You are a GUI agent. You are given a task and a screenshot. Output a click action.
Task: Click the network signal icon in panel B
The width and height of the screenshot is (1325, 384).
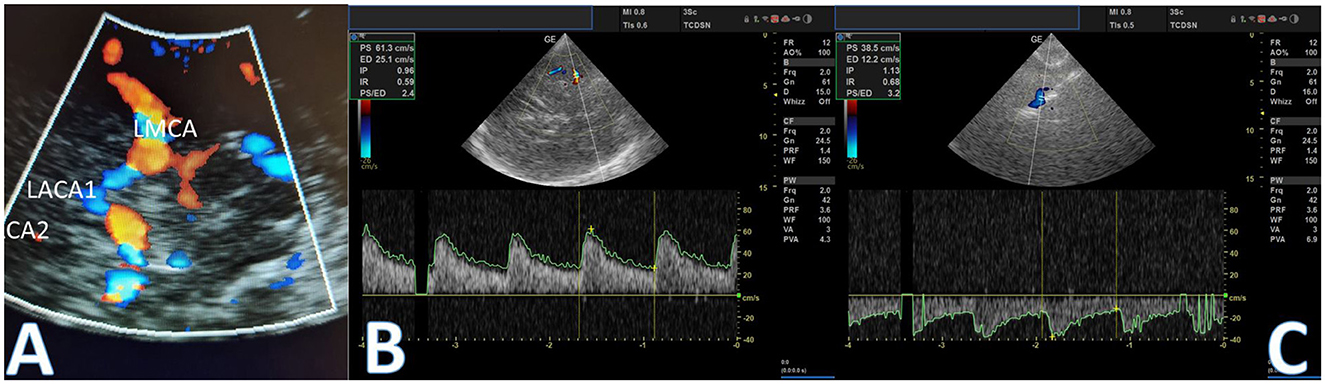tap(765, 19)
